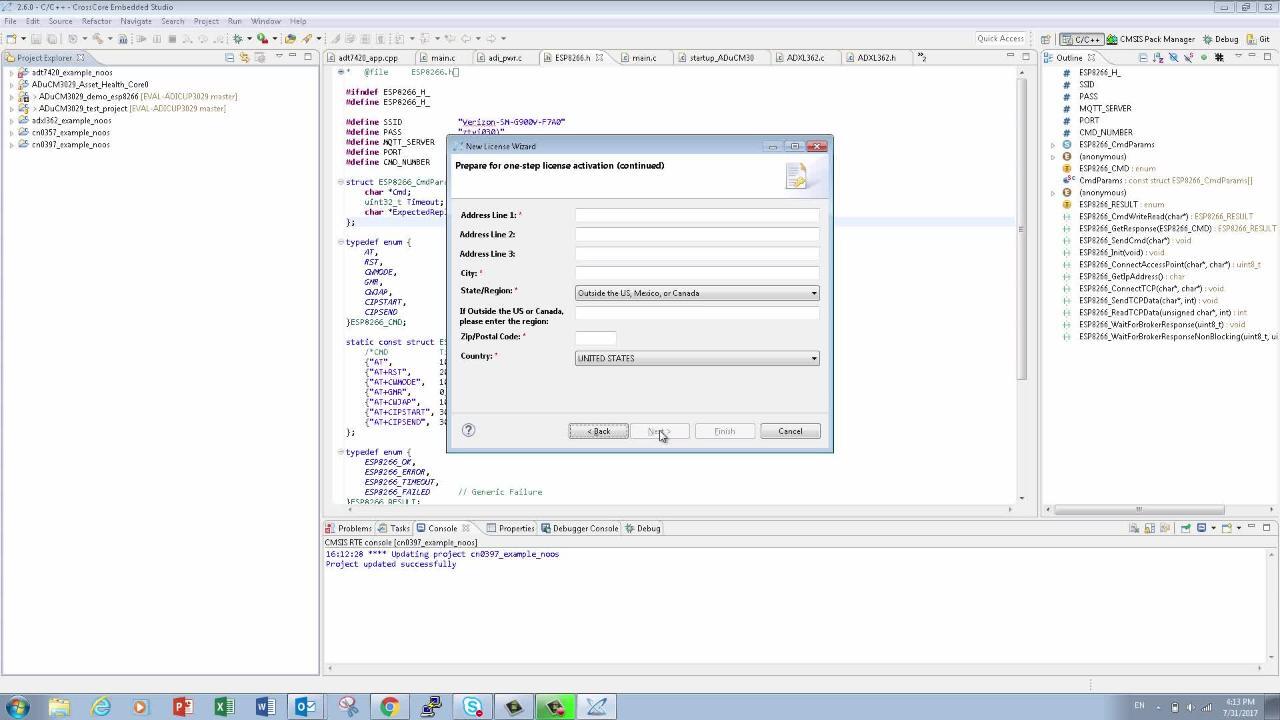The width and height of the screenshot is (1280, 720).
Task: Click the Open Perspective icon
Action: 1048,39
